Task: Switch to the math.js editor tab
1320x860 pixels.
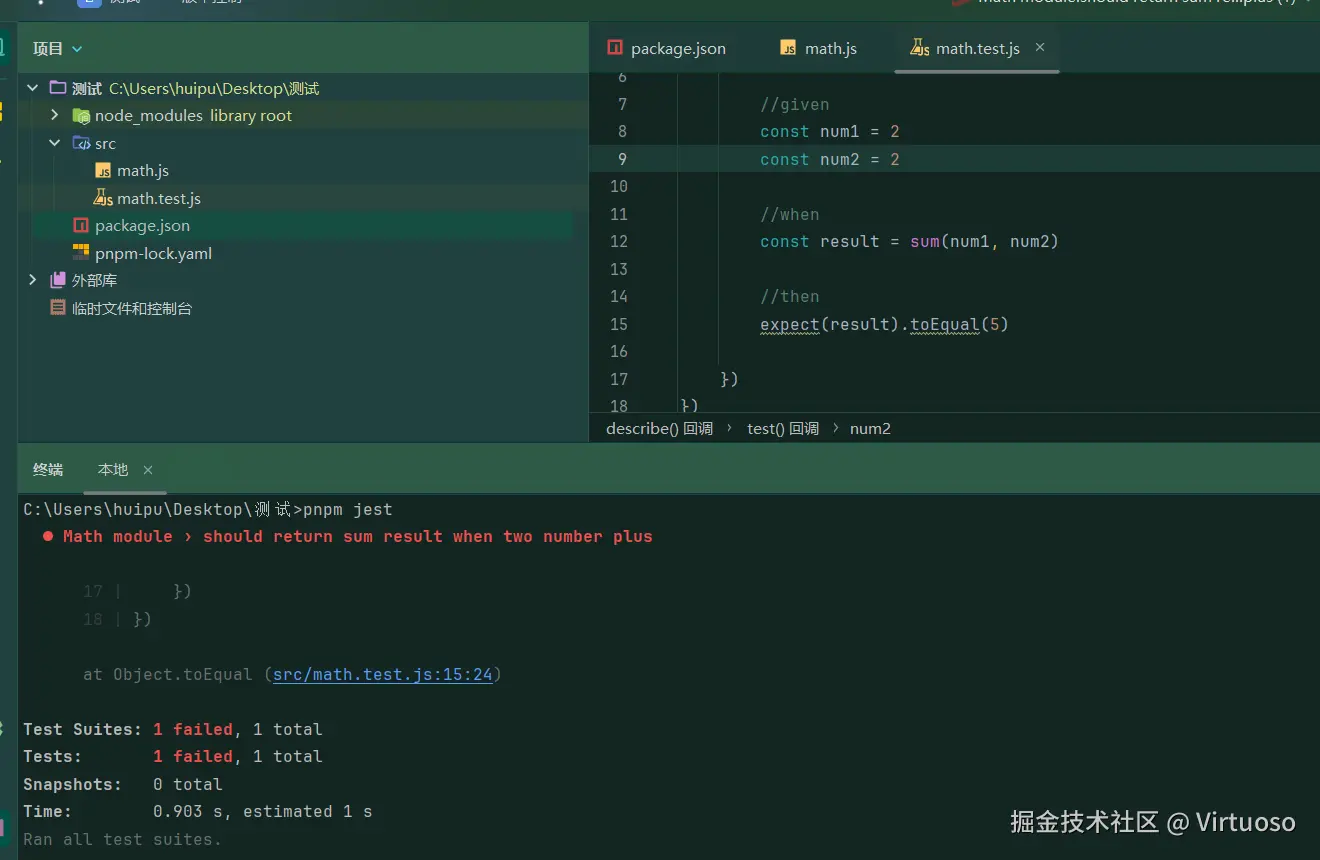Action: tap(830, 48)
